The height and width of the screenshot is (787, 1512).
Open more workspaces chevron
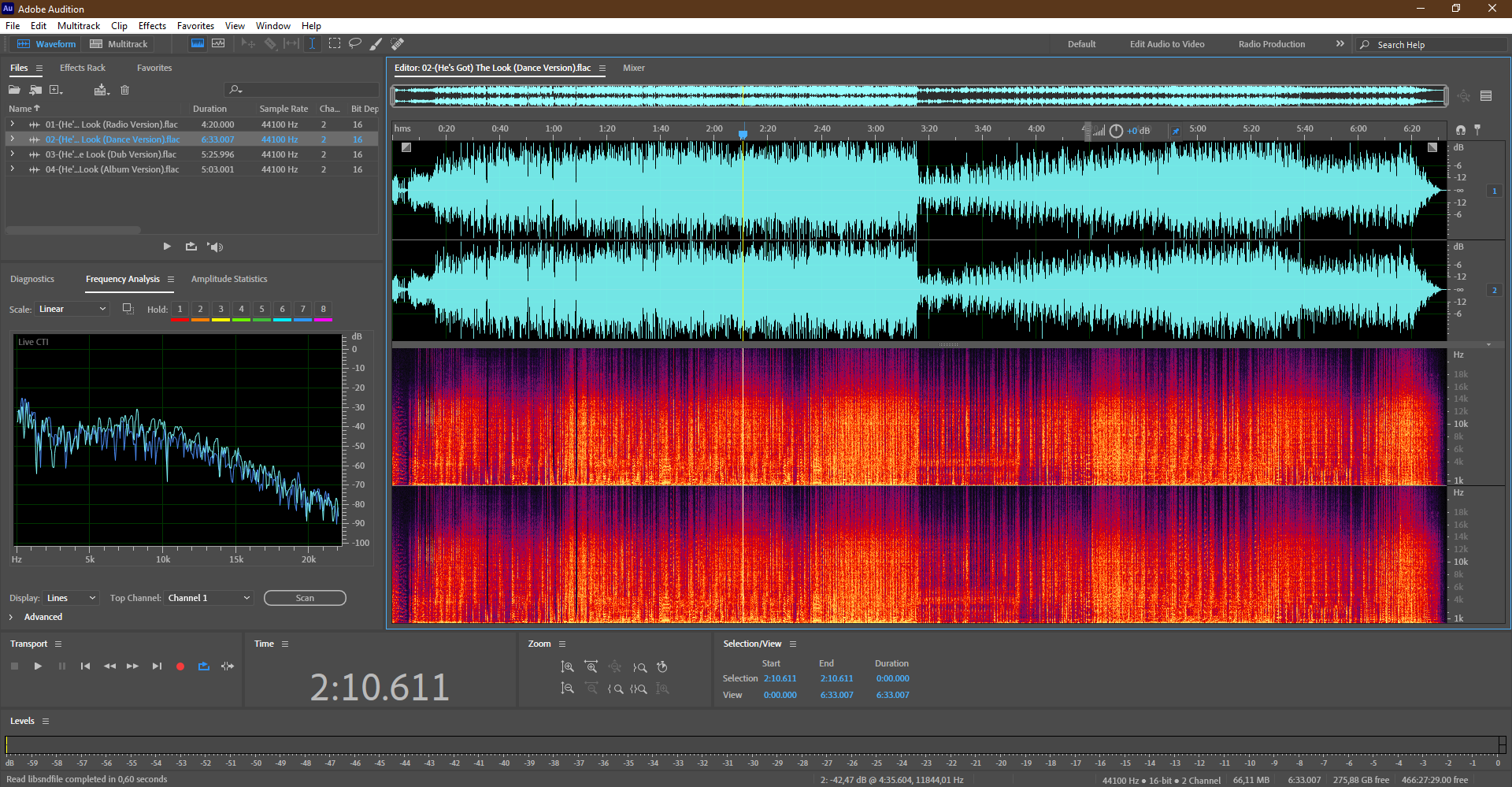(x=1340, y=44)
